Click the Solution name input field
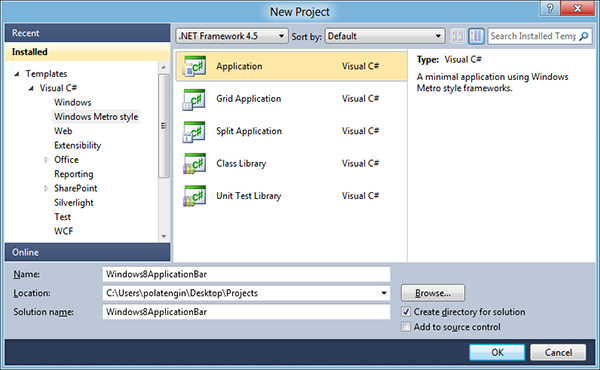Viewport: 600px width, 370px height. (x=246, y=312)
